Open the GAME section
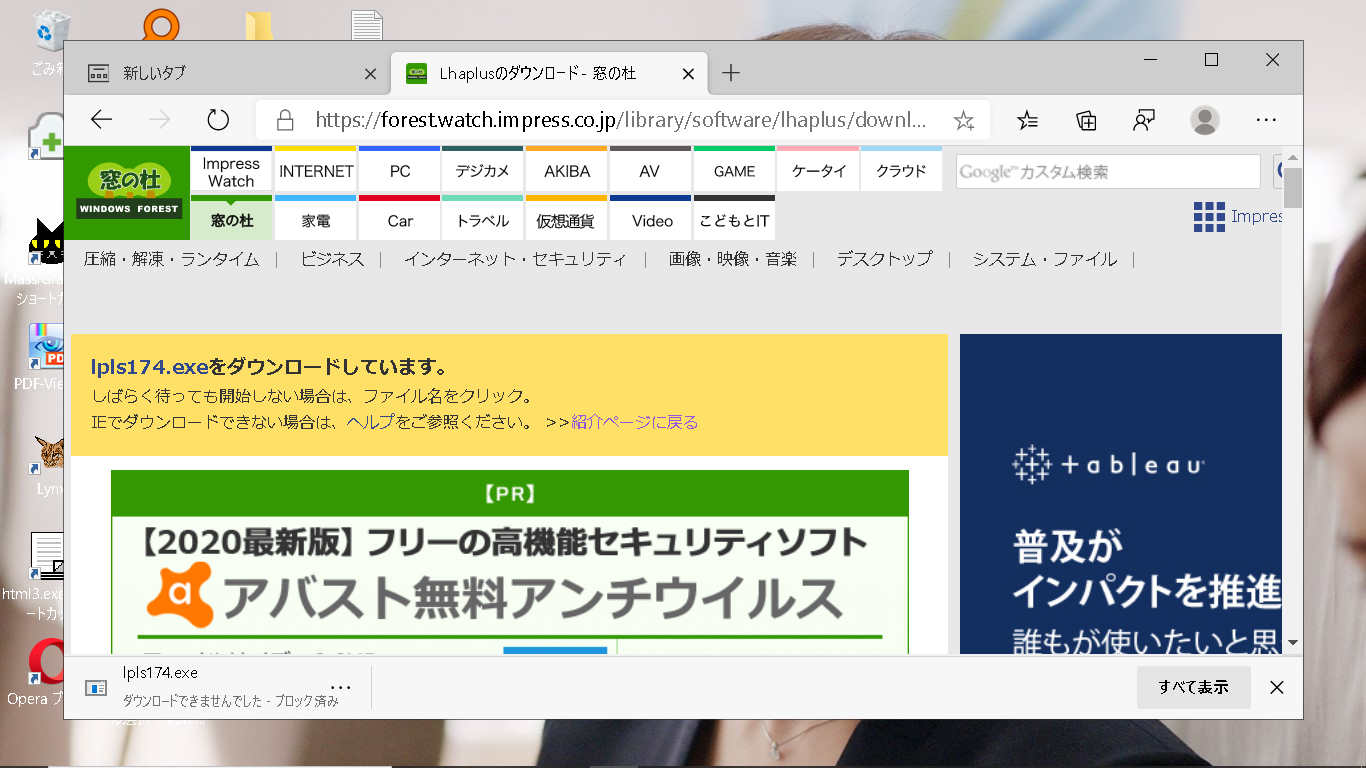The width and height of the screenshot is (1366, 768). pyautogui.click(x=734, y=170)
